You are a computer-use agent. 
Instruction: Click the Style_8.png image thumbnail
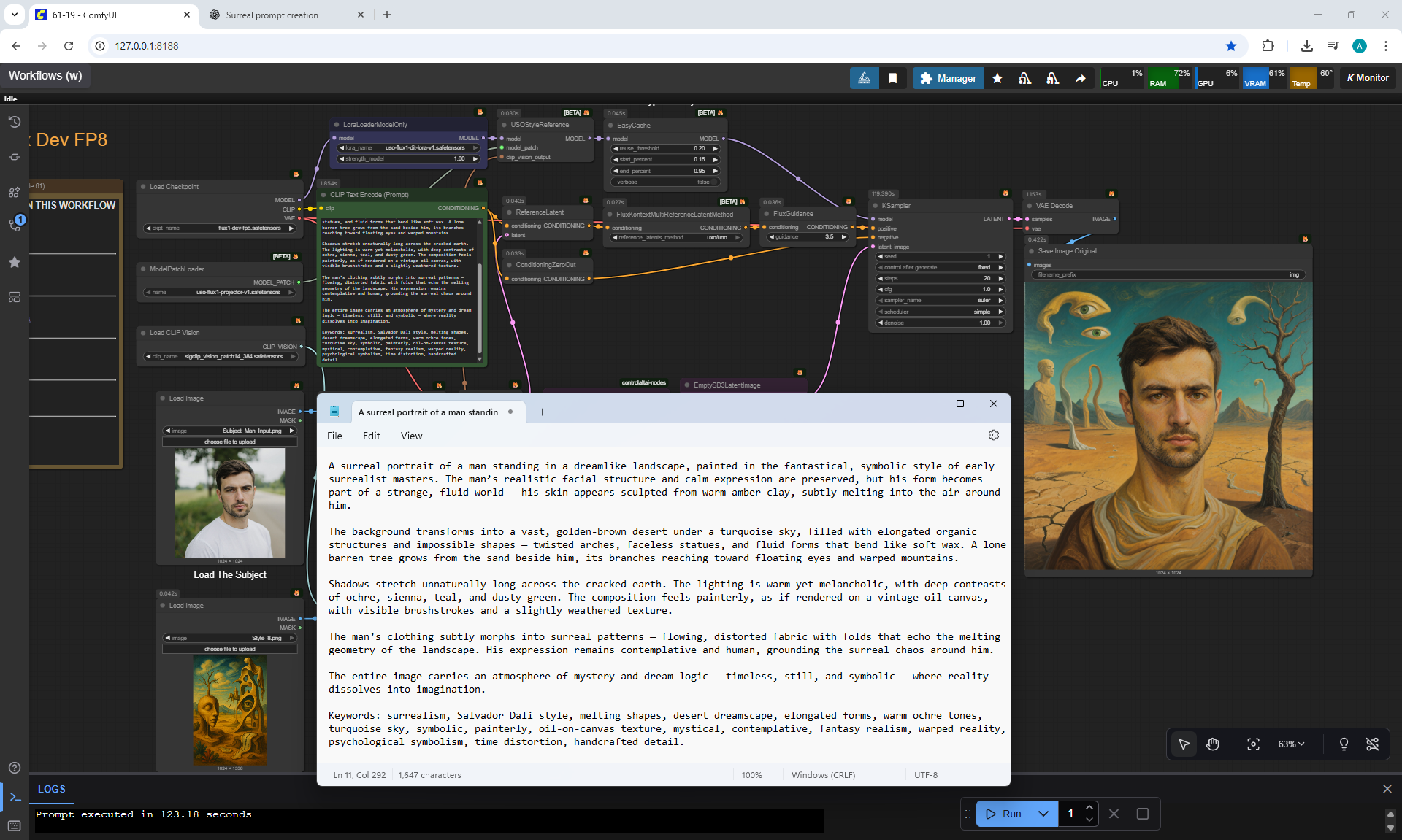coord(230,710)
